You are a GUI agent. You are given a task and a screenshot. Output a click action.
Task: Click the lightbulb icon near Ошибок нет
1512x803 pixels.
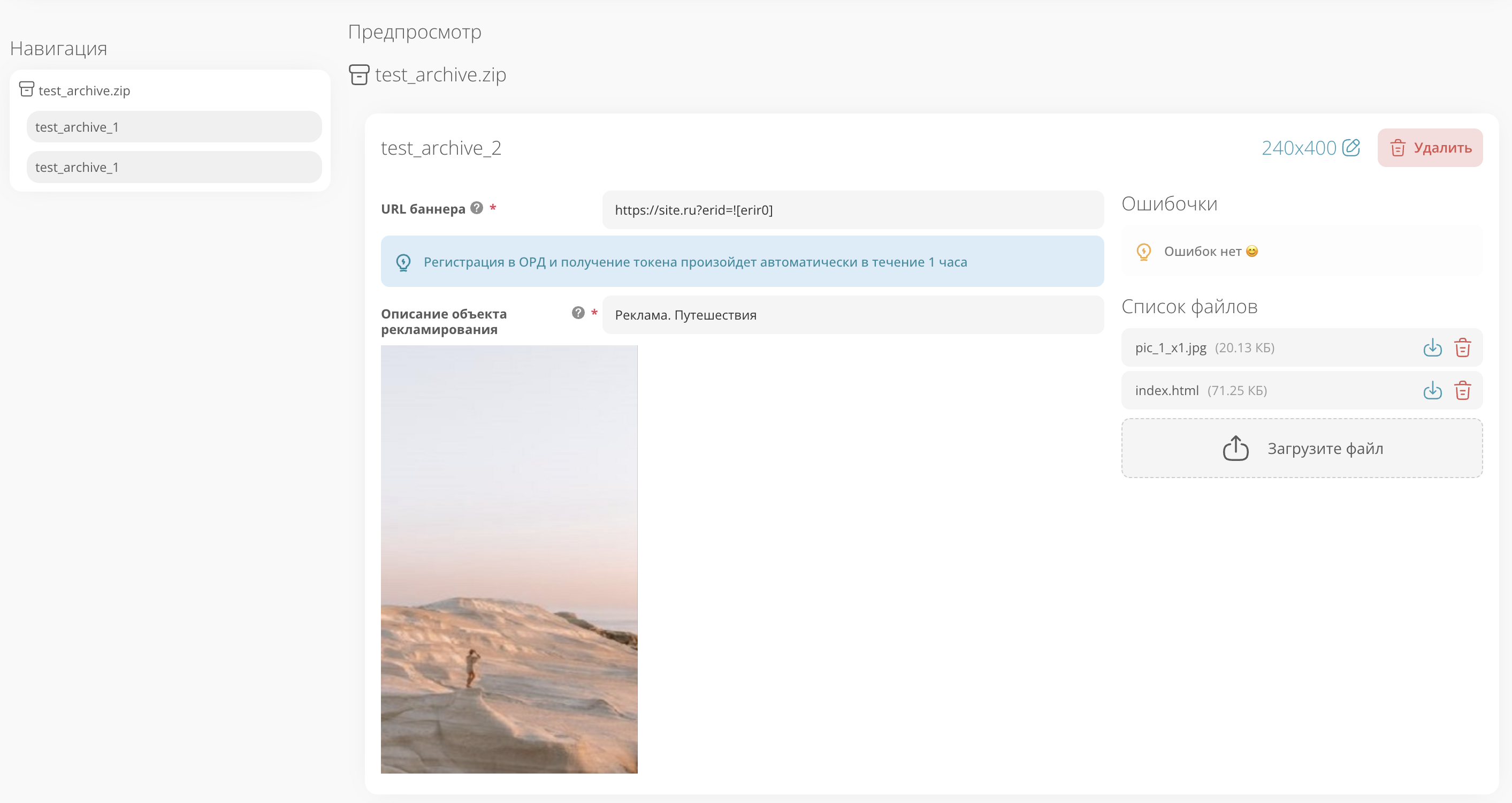point(1143,252)
